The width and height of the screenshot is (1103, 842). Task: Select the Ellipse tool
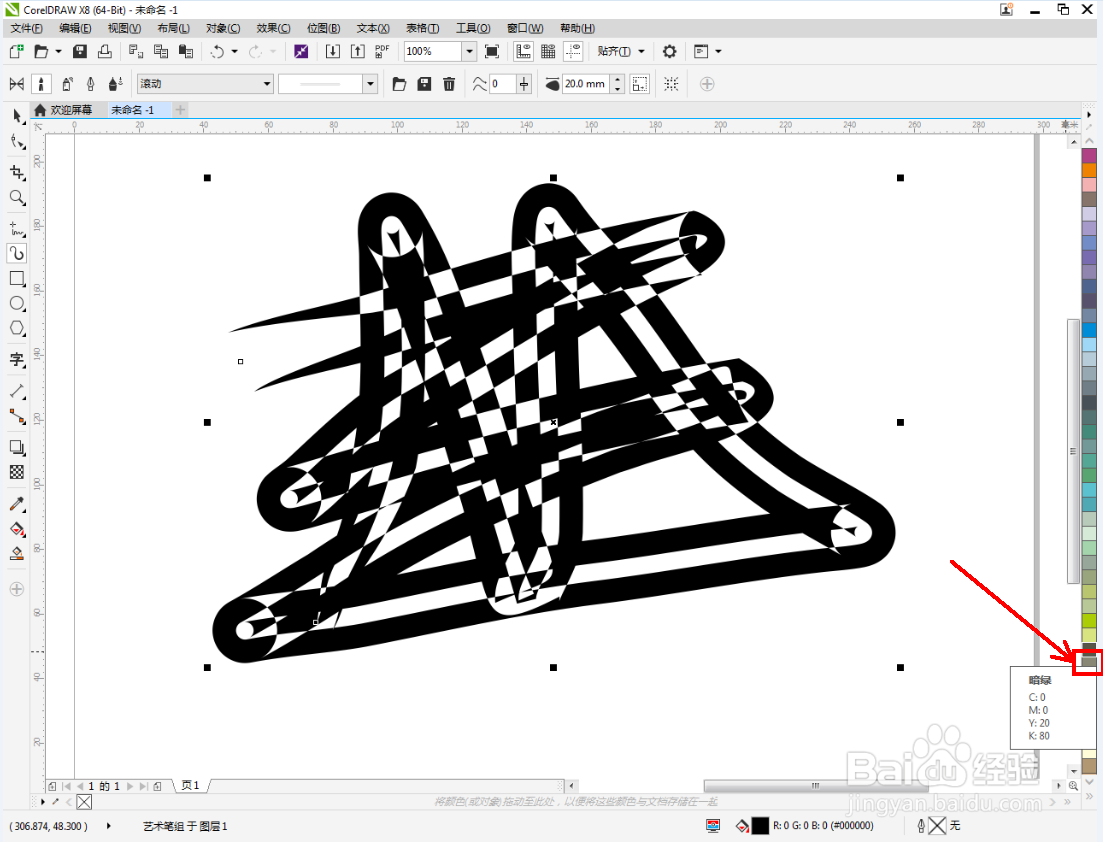coord(17,304)
